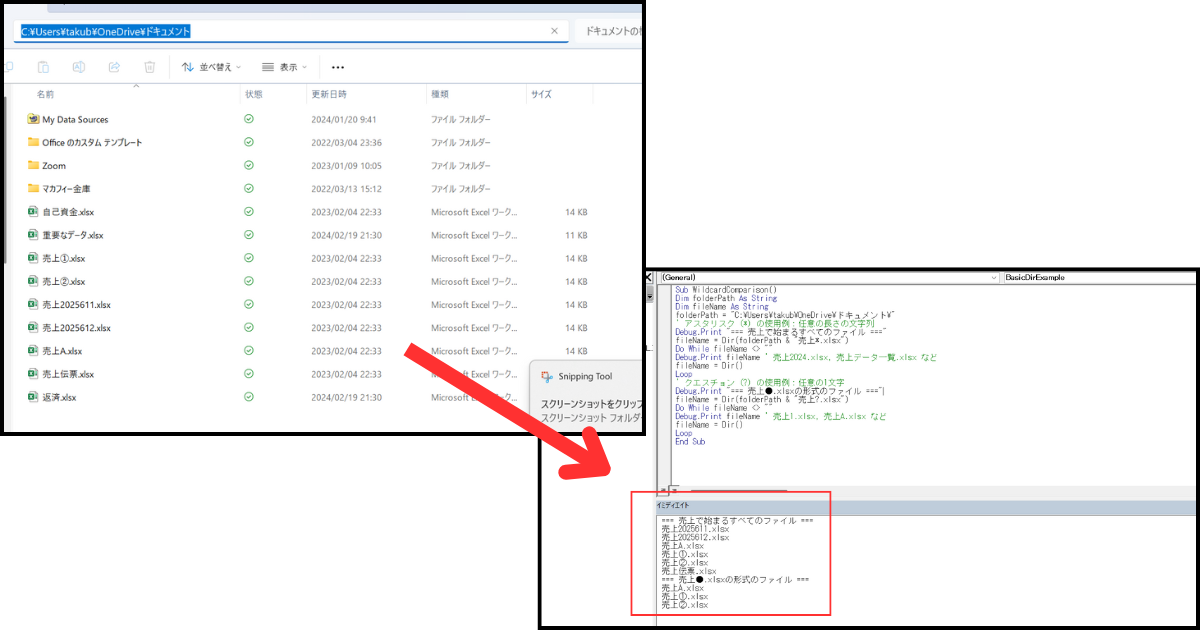Sort by the 更新日時 column header

[331, 94]
